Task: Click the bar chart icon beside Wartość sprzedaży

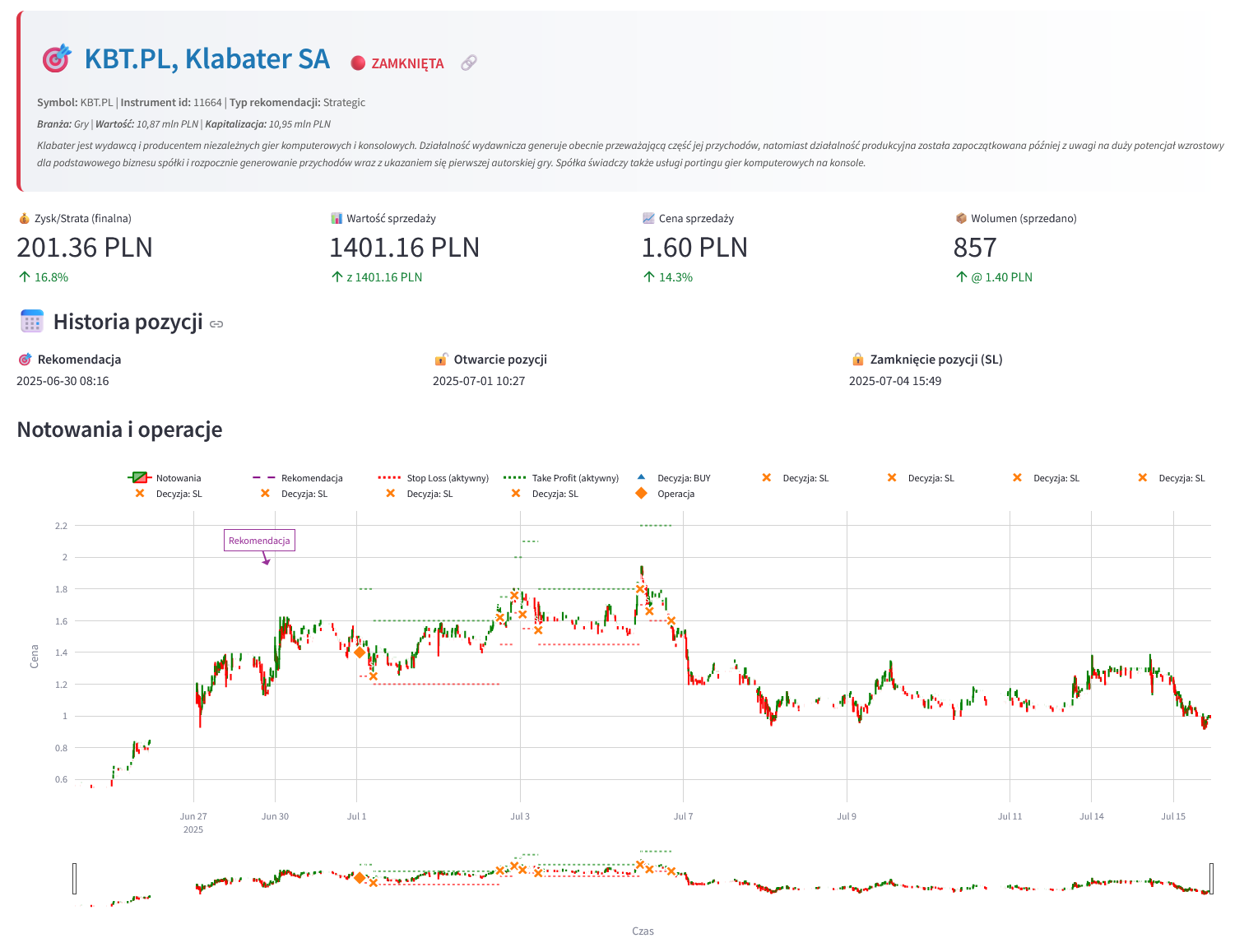Action: 336,217
